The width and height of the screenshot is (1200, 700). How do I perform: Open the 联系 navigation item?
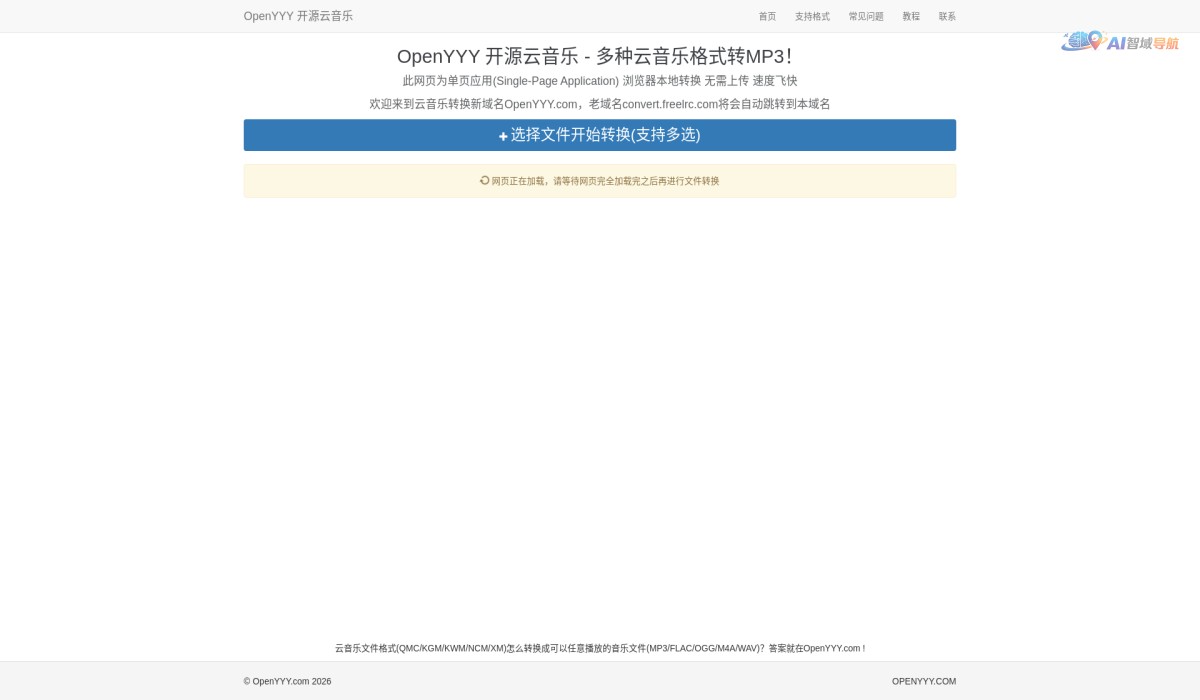click(x=946, y=16)
